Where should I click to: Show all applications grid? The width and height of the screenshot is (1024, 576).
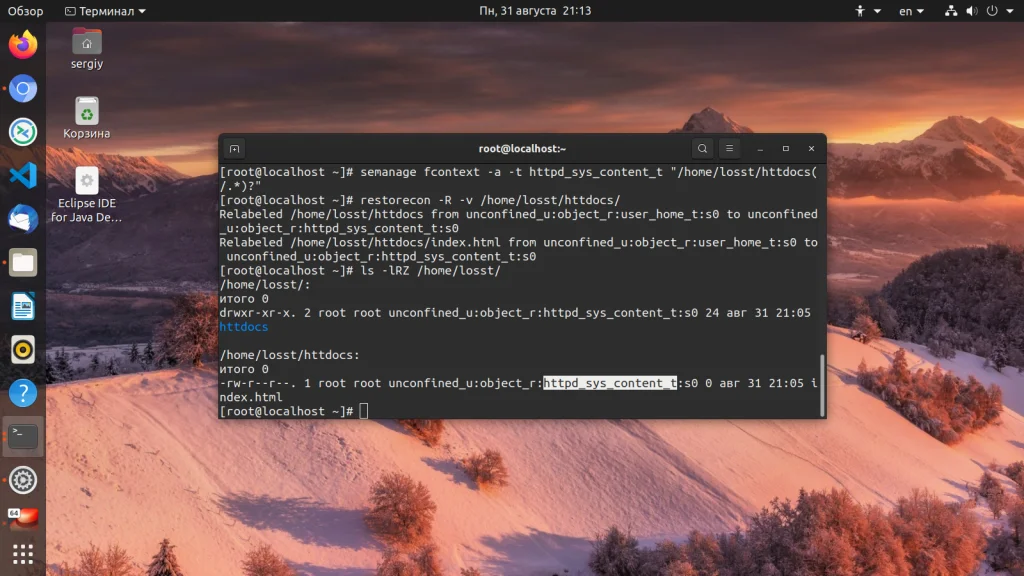click(23, 554)
